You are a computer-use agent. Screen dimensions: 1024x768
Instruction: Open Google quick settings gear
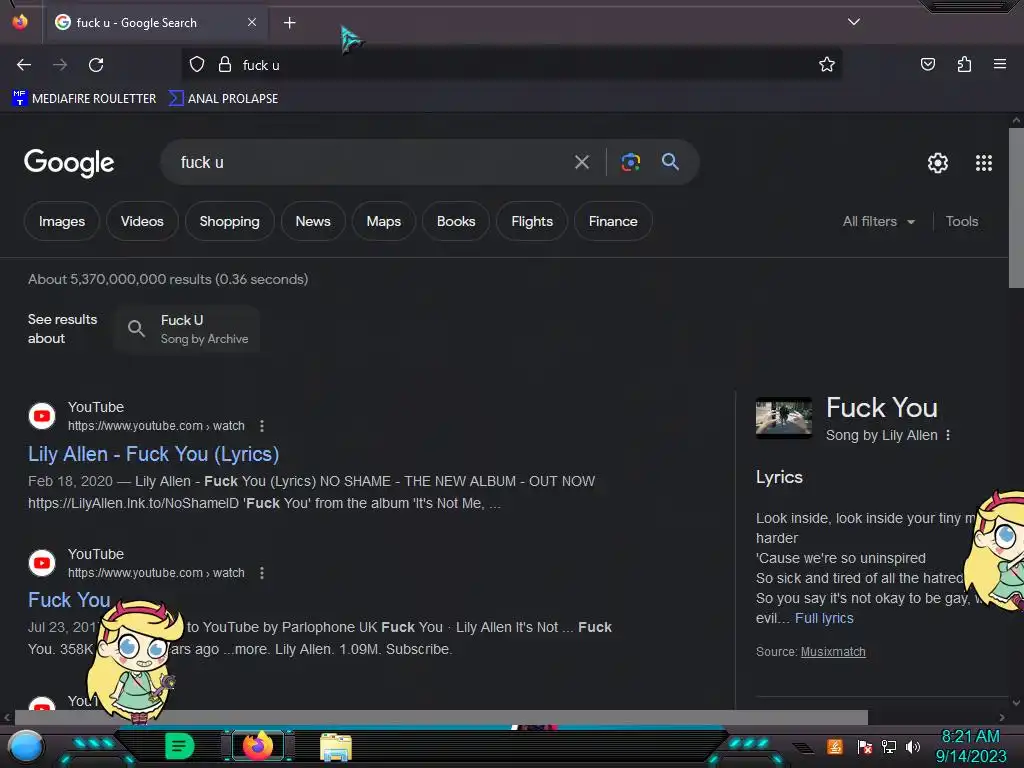pyautogui.click(x=938, y=163)
